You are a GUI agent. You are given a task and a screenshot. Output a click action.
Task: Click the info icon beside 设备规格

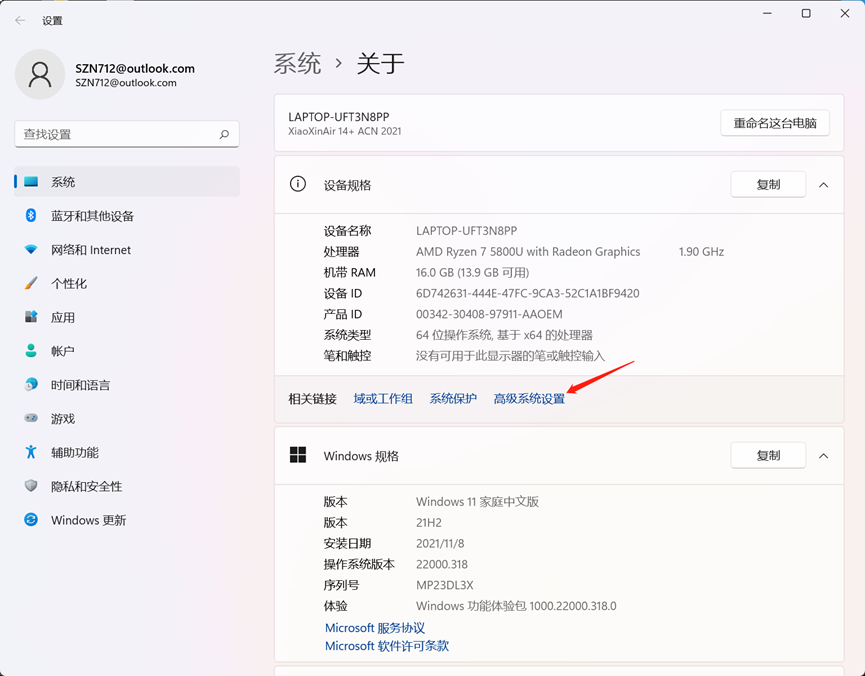(x=298, y=184)
